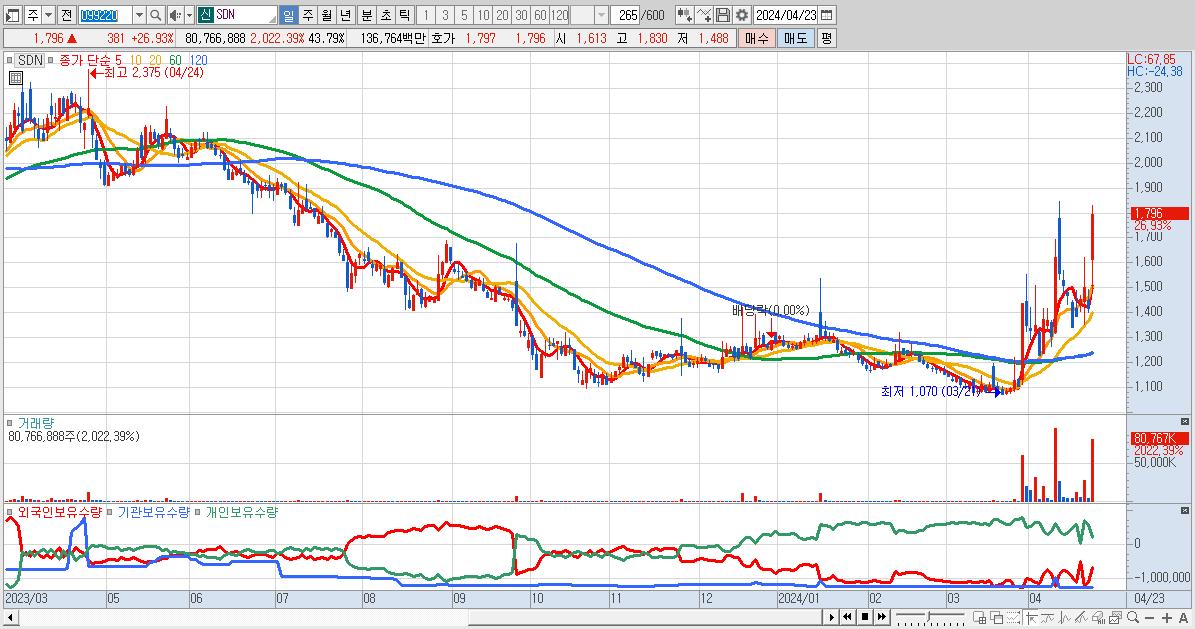Click the overlapping windows icon at bottom
The image size is (1195, 629).
997,618
